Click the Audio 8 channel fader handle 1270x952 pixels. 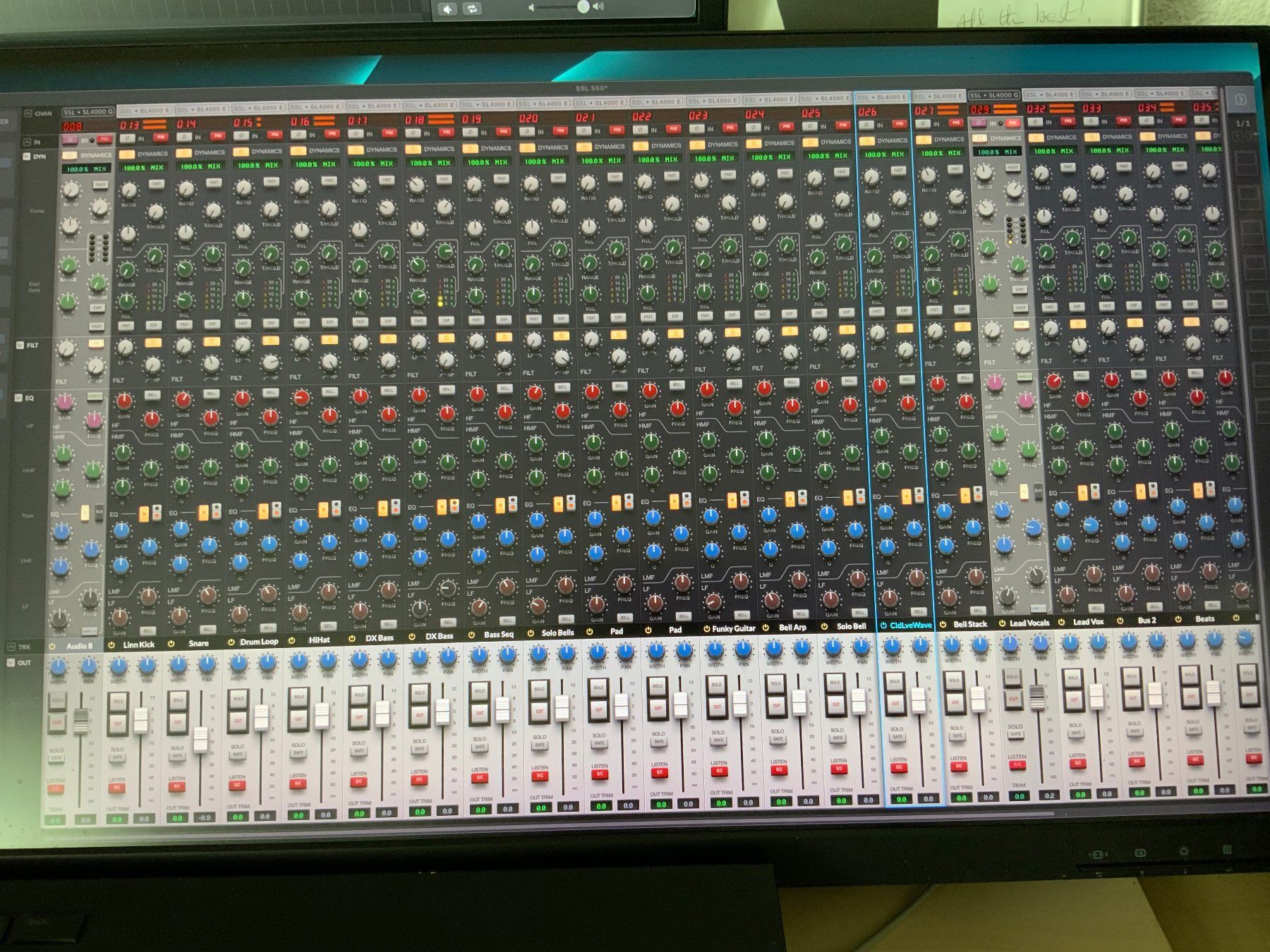(x=82, y=721)
